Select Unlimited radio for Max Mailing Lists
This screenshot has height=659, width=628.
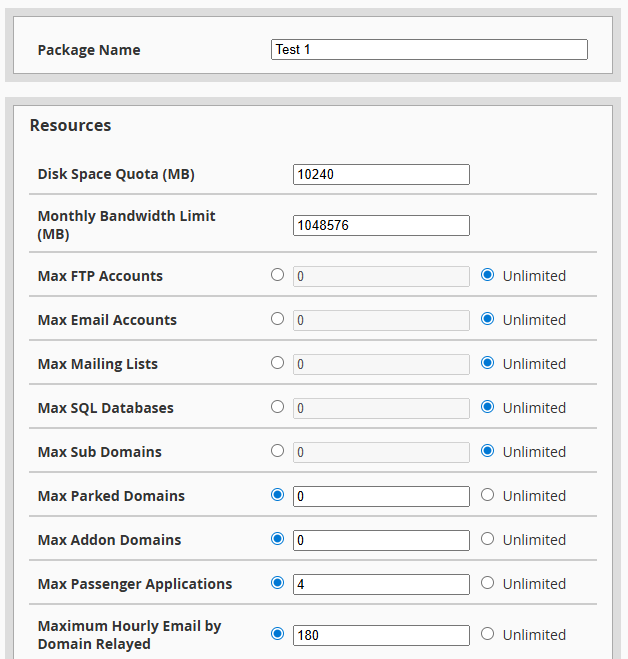pos(487,363)
